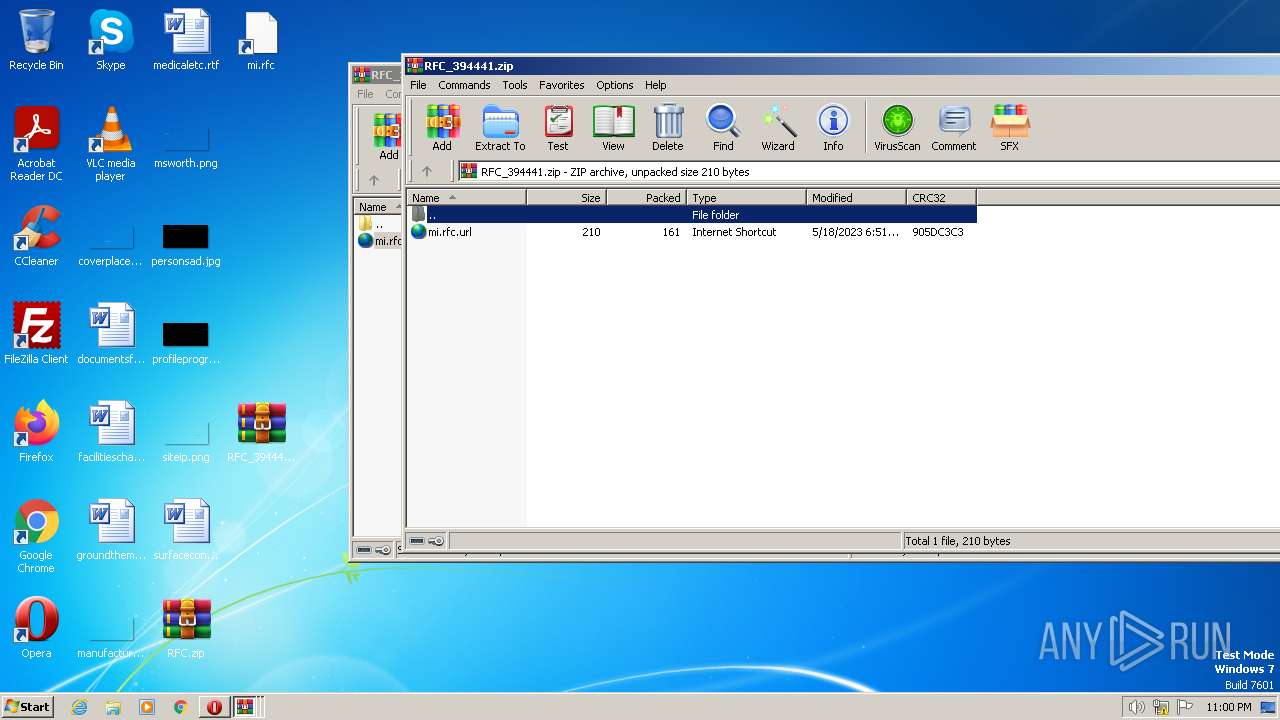The image size is (1280, 720).
Task: Click the Add icon in background RFC window
Action: coord(387,137)
